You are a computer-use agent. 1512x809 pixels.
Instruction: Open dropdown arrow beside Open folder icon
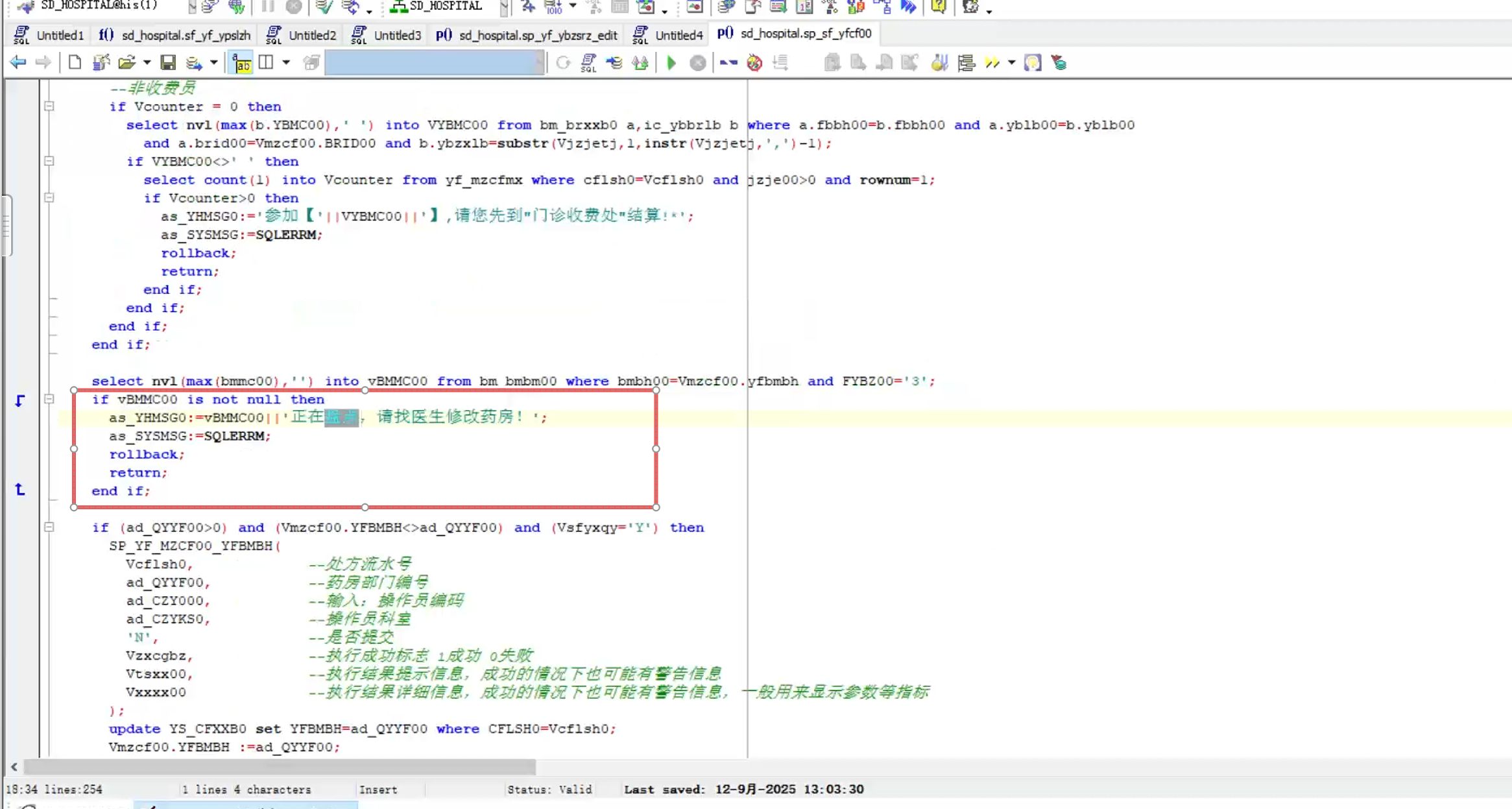(147, 63)
